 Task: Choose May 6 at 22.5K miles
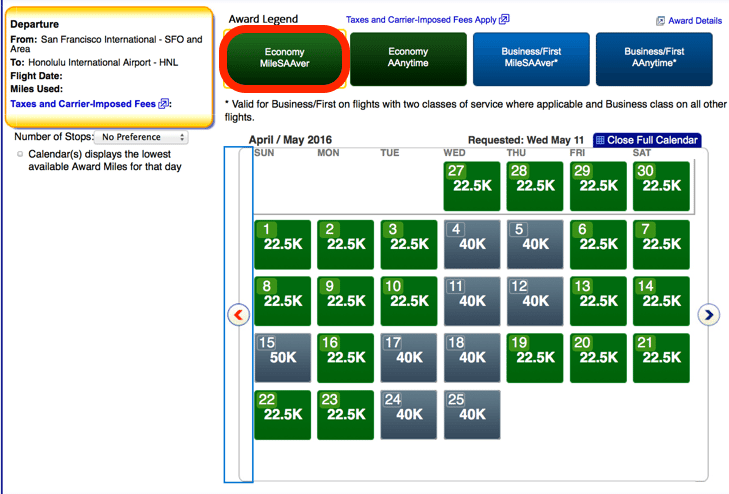(x=598, y=244)
